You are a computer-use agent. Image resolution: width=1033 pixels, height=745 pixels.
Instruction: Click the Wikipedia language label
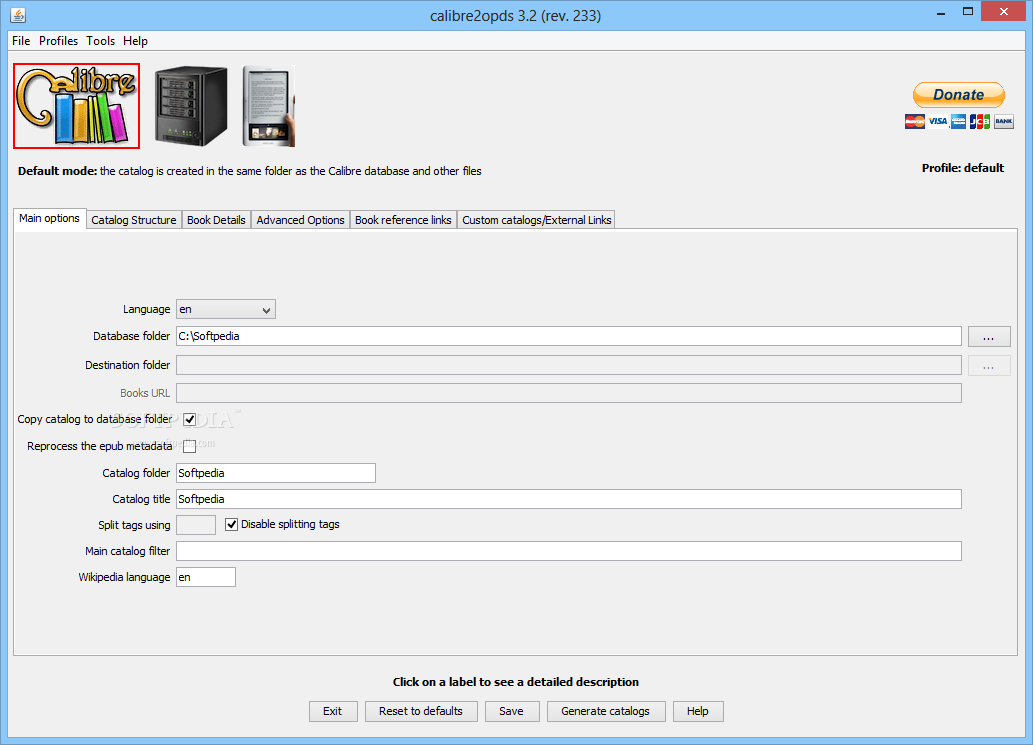point(124,577)
